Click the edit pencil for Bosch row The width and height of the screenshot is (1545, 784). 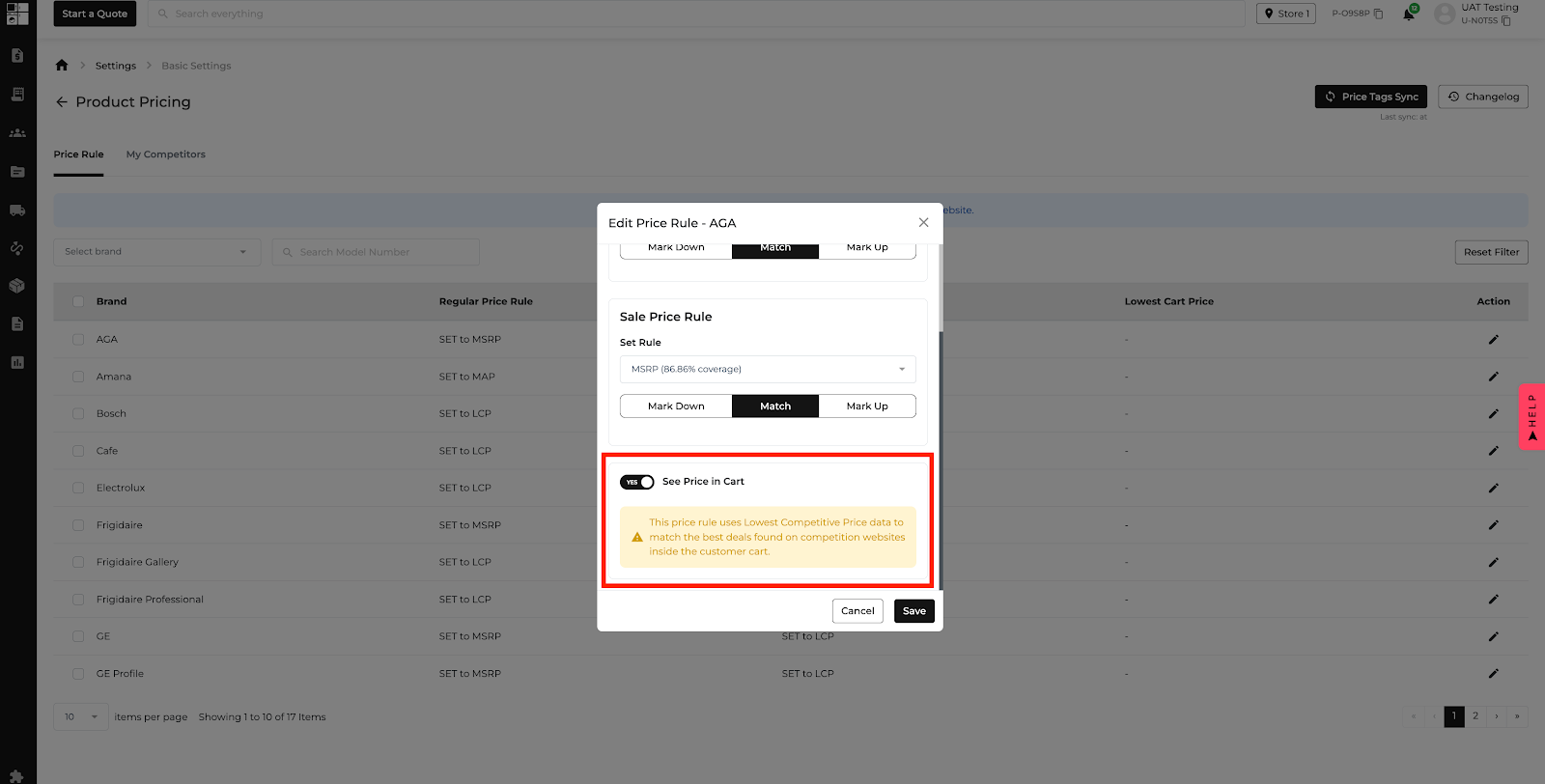click(1493, 414)
